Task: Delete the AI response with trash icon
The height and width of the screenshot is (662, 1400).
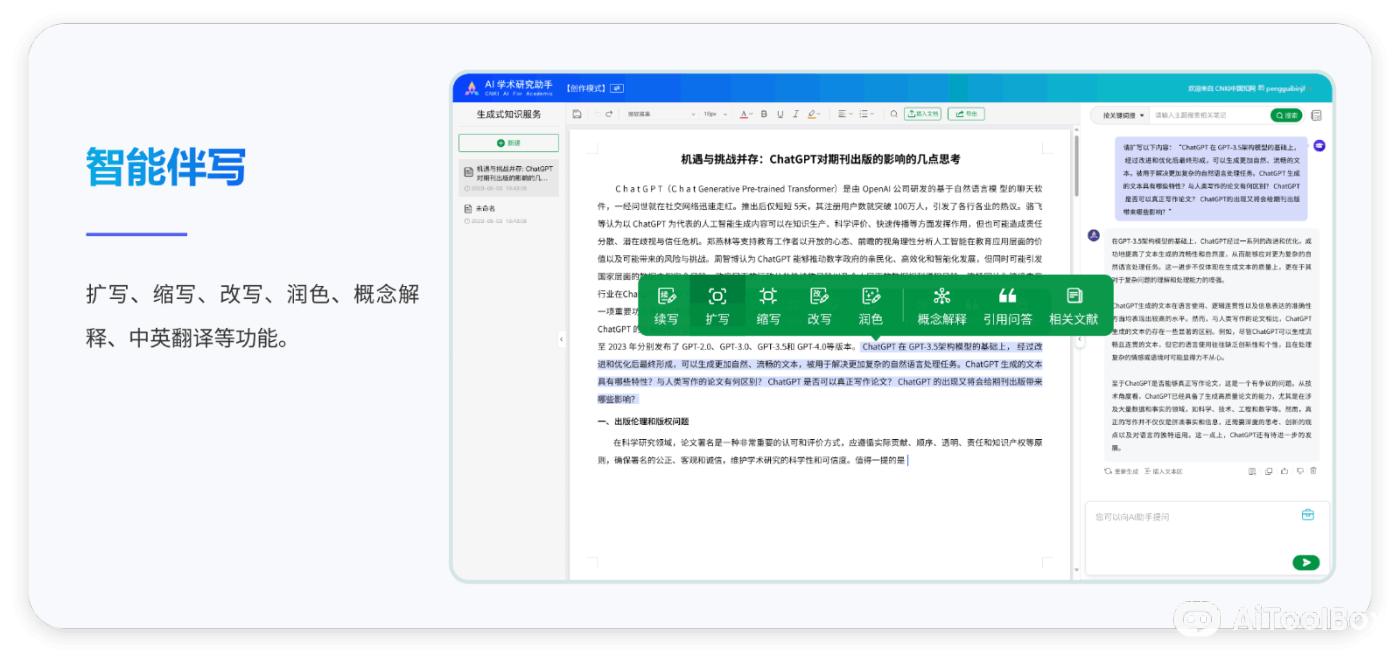Action: click(1314, 469)
